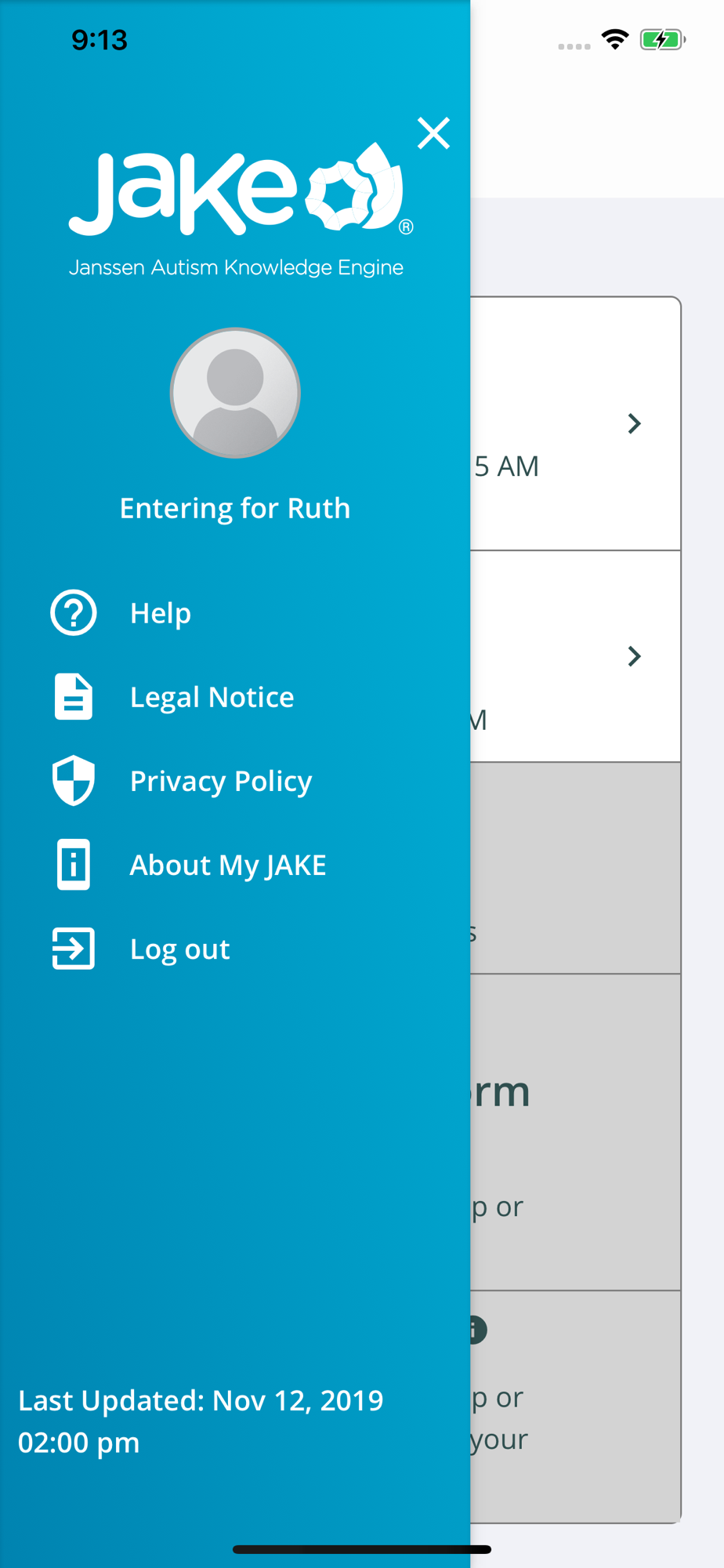Tap the Help question mark icon
The image size is (724, 1568).
pyautogui.click(x=74, y=612)
